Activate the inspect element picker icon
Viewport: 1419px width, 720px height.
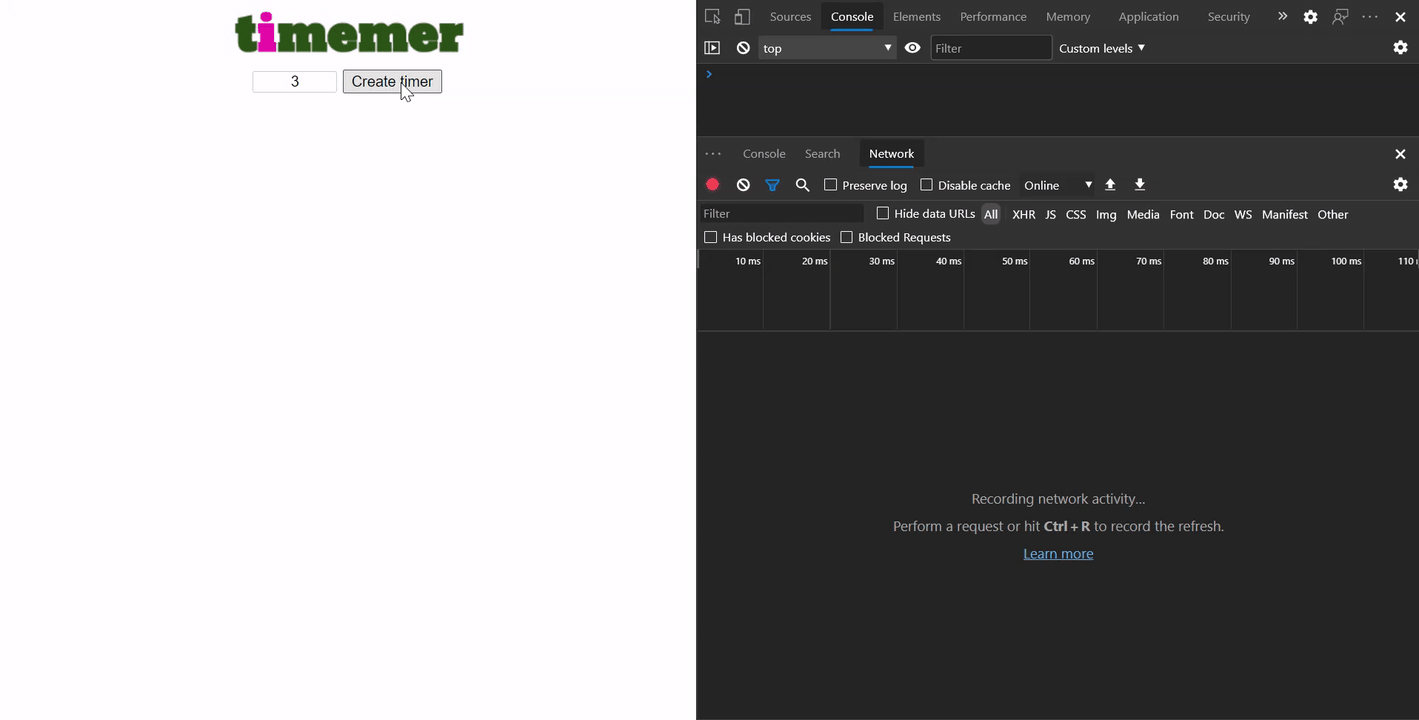click(712, 16)
